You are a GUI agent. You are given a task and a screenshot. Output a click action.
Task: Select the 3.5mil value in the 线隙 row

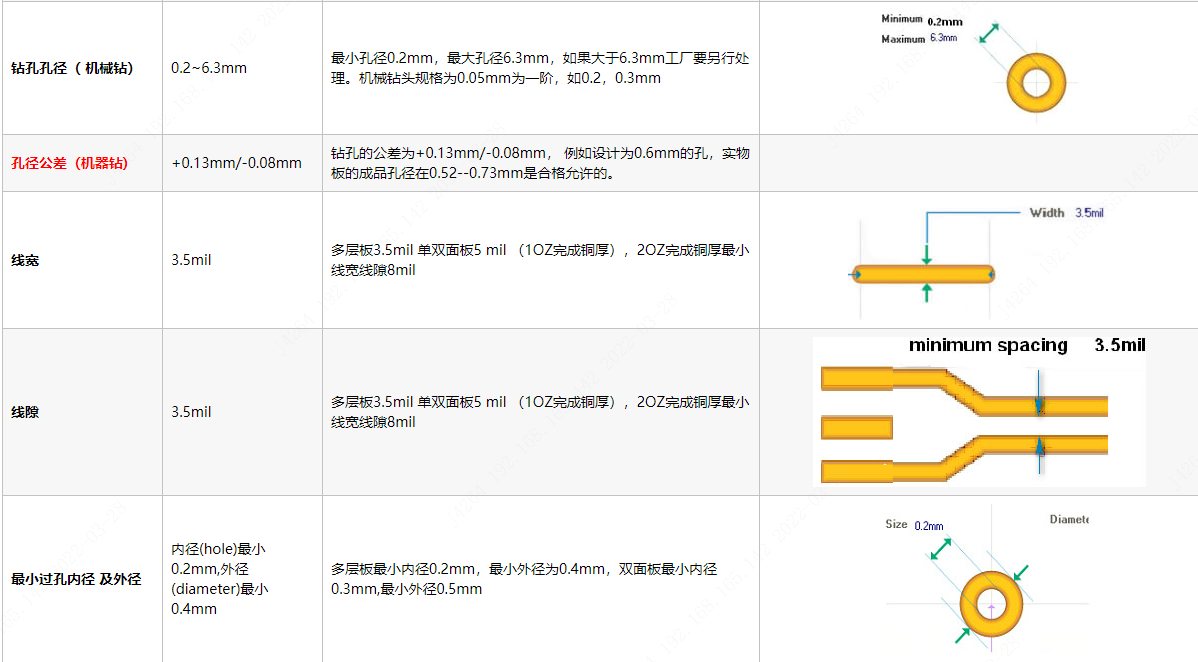tap(191, 412)
